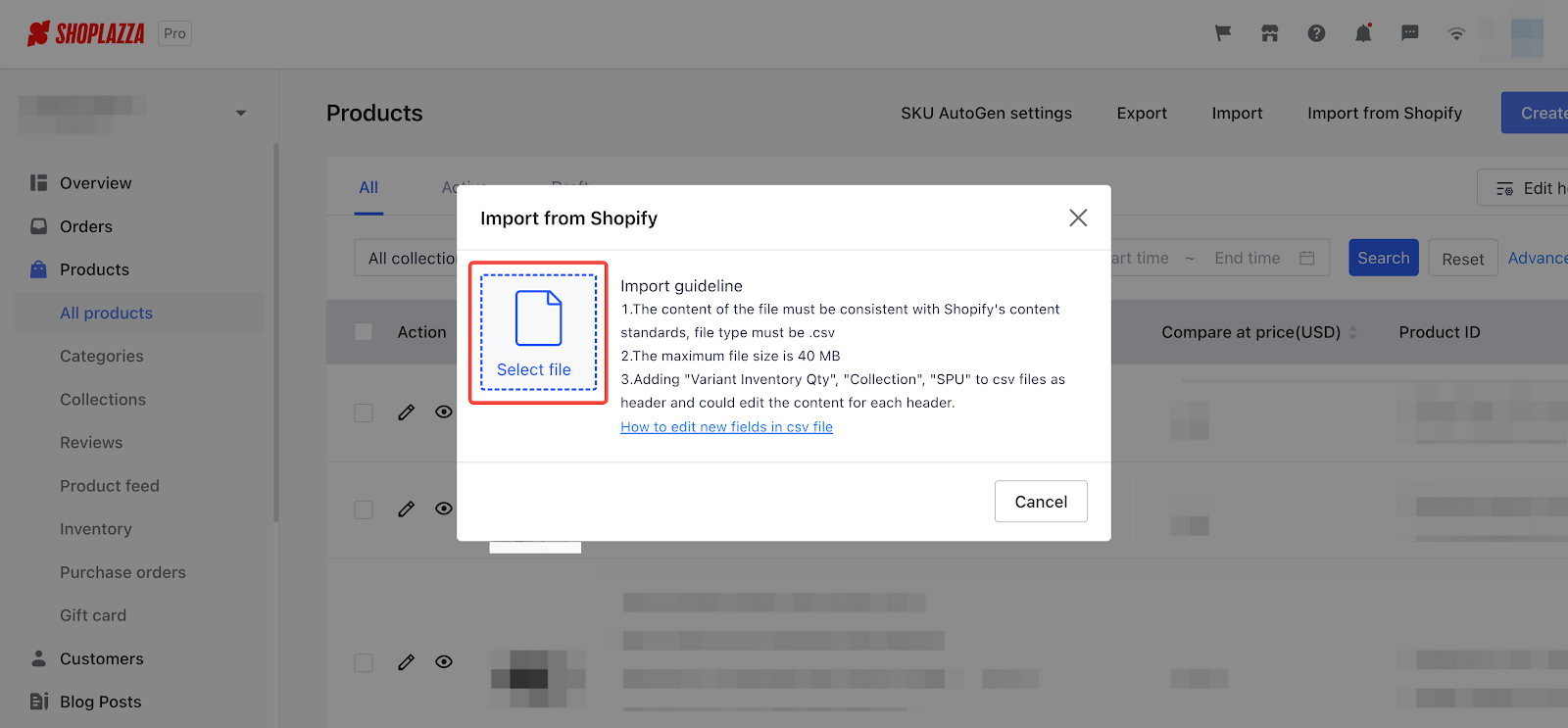
Task: Open Reviews in sidebar
Action: (91, 443)
